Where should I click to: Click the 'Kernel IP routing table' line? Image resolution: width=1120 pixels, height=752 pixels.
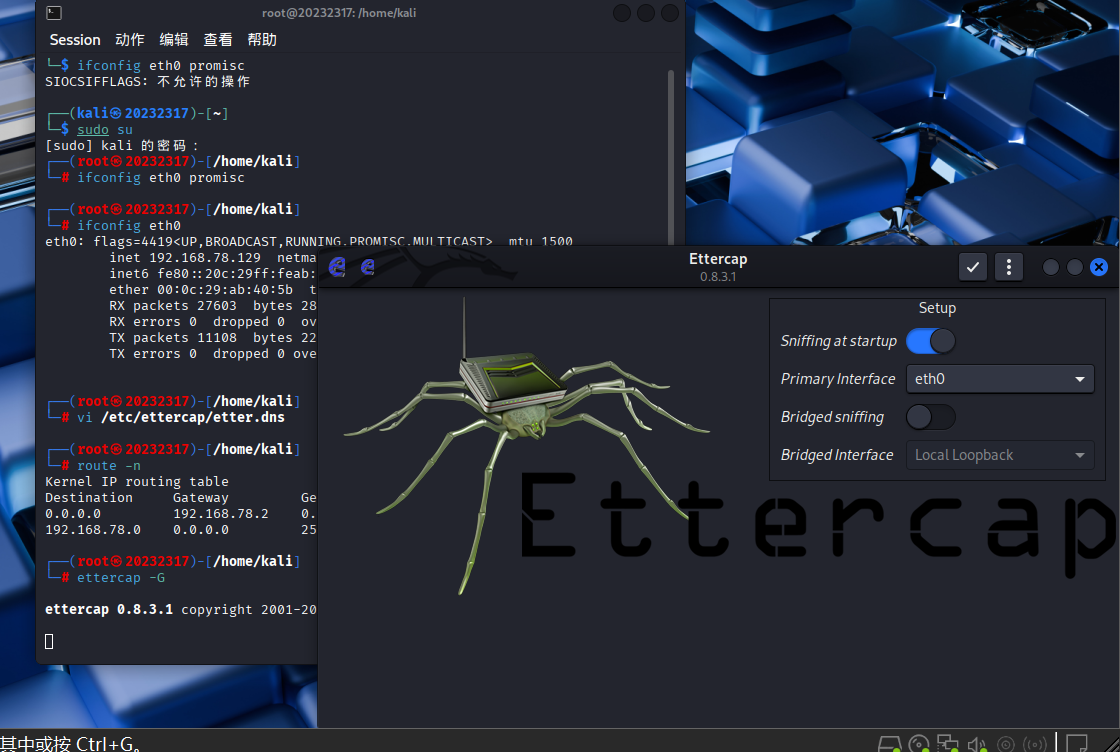coord(137,481)
